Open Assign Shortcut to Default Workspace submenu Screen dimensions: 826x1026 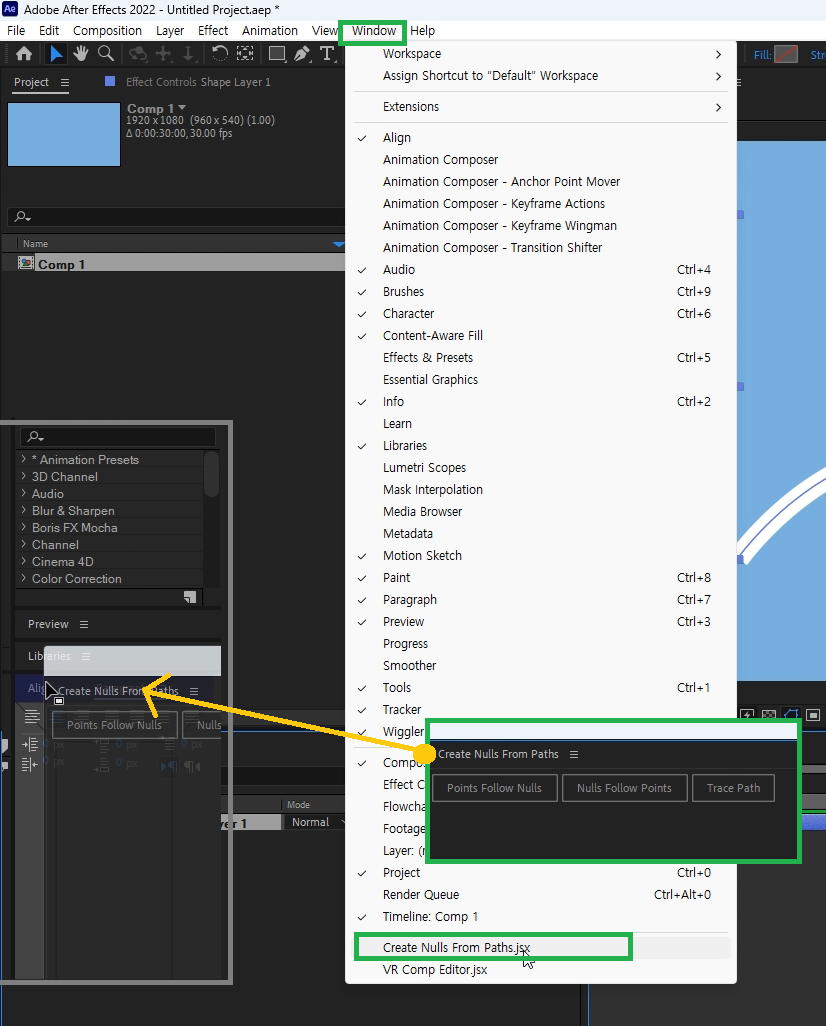(541, 76)
